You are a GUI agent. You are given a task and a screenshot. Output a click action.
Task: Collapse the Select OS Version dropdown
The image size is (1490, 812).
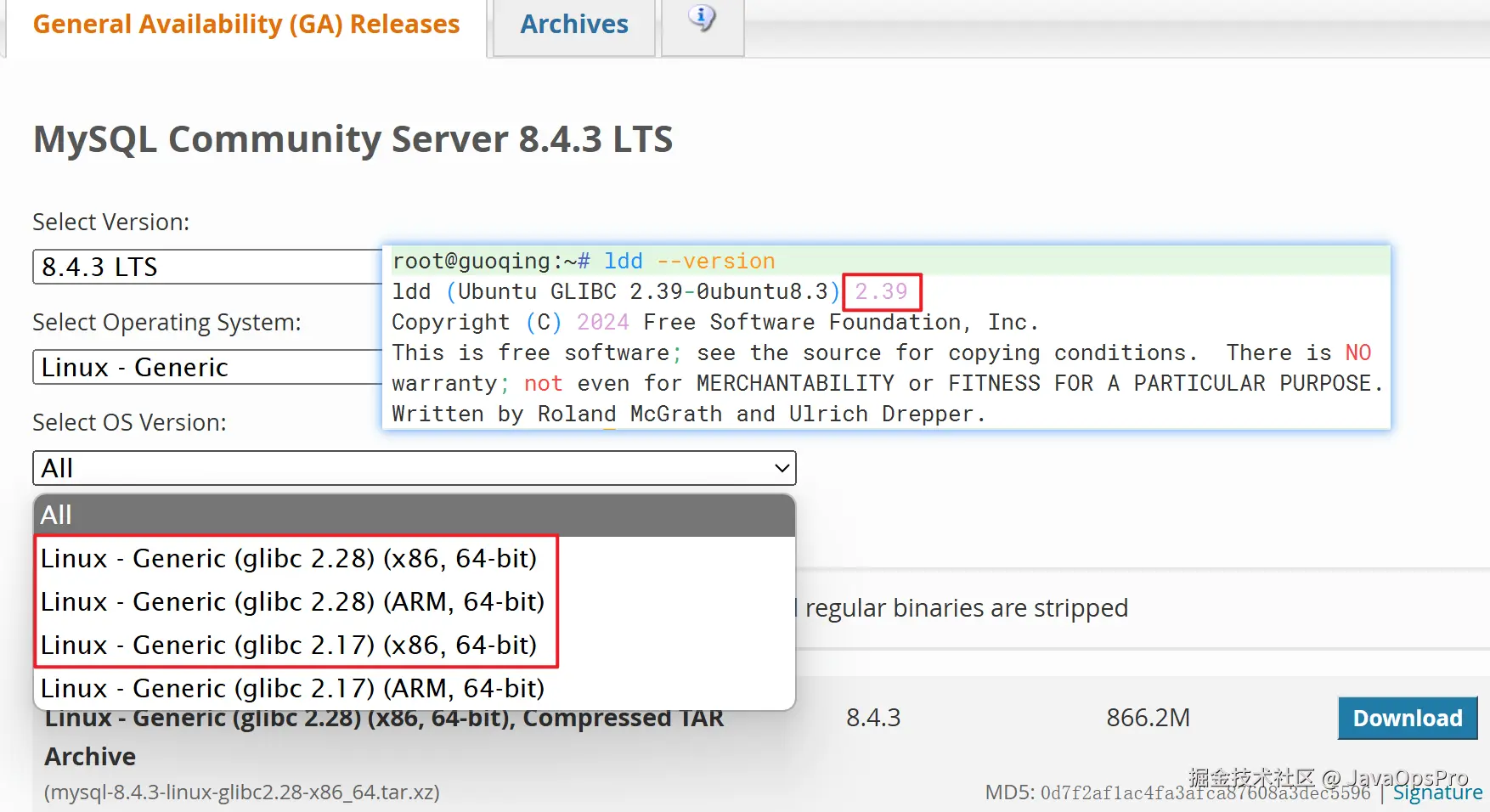click(415, 468)
